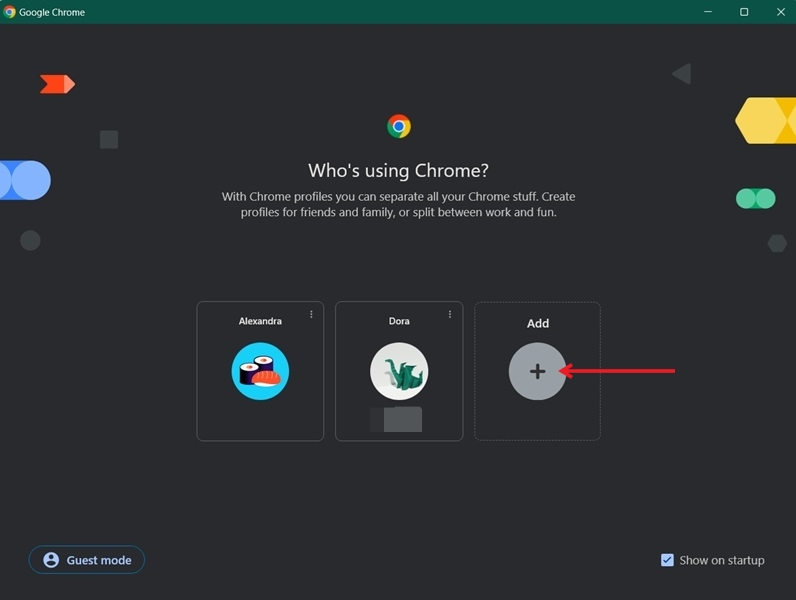Click the Chrome logo above the heading

pyautogui.click(x=399, y=126)
